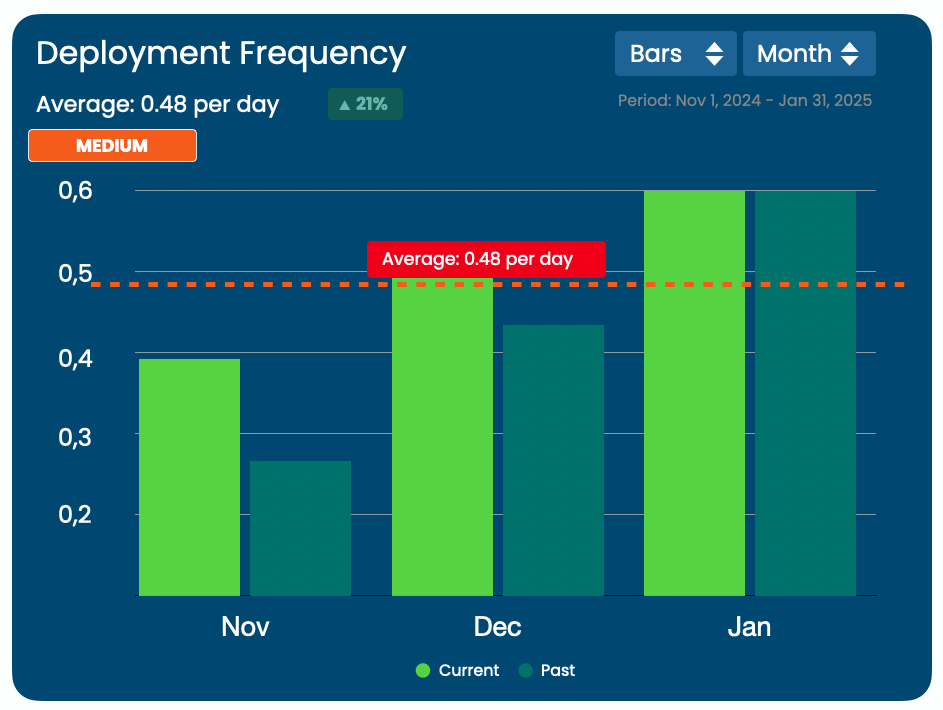The width and height of the screenshot is (943, 710).
Task: Click the 0,5 y-axis value
Action: click(75, 274)
